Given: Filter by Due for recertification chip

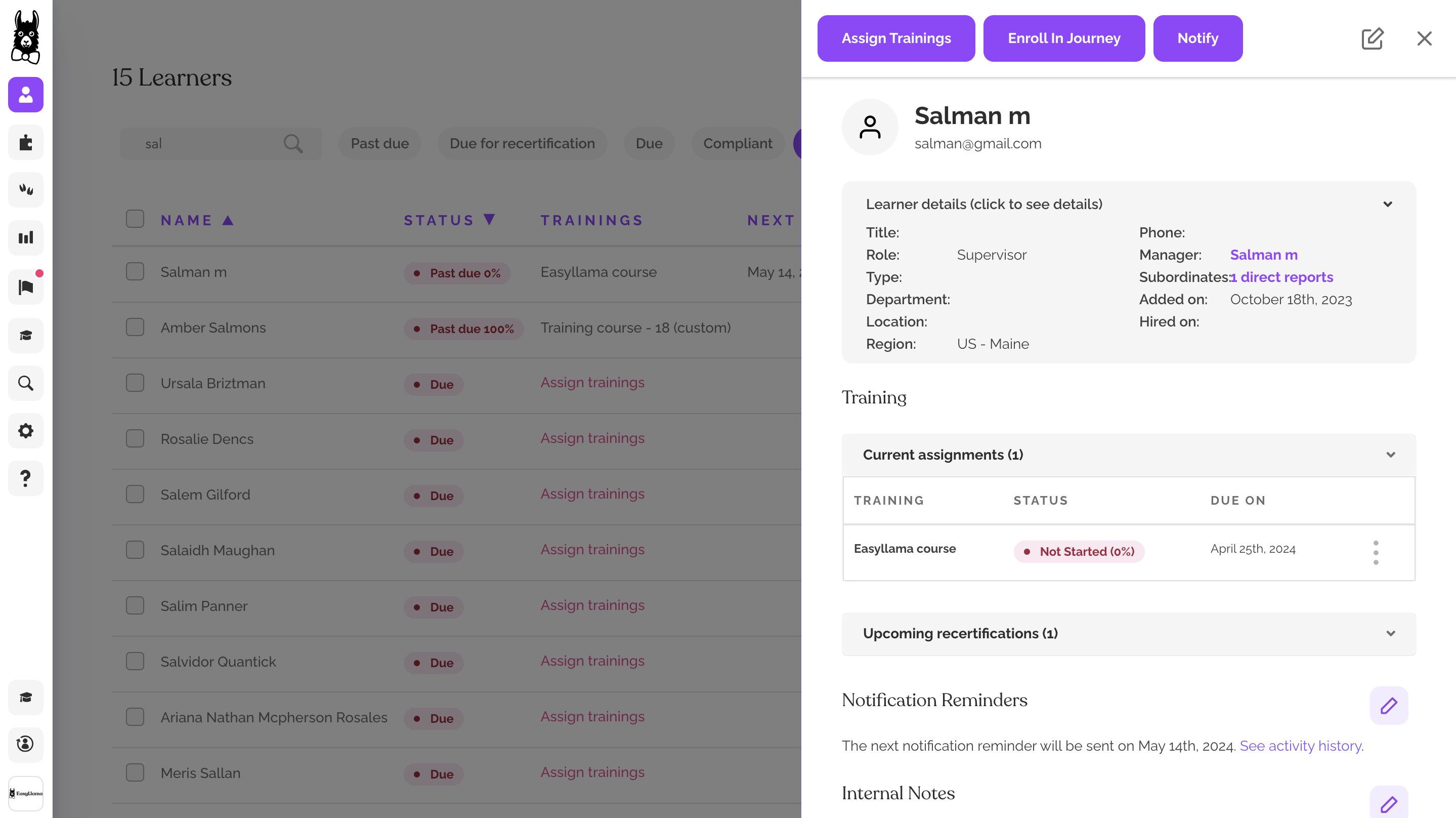Looking at the screenshot, I should (522, 144).
